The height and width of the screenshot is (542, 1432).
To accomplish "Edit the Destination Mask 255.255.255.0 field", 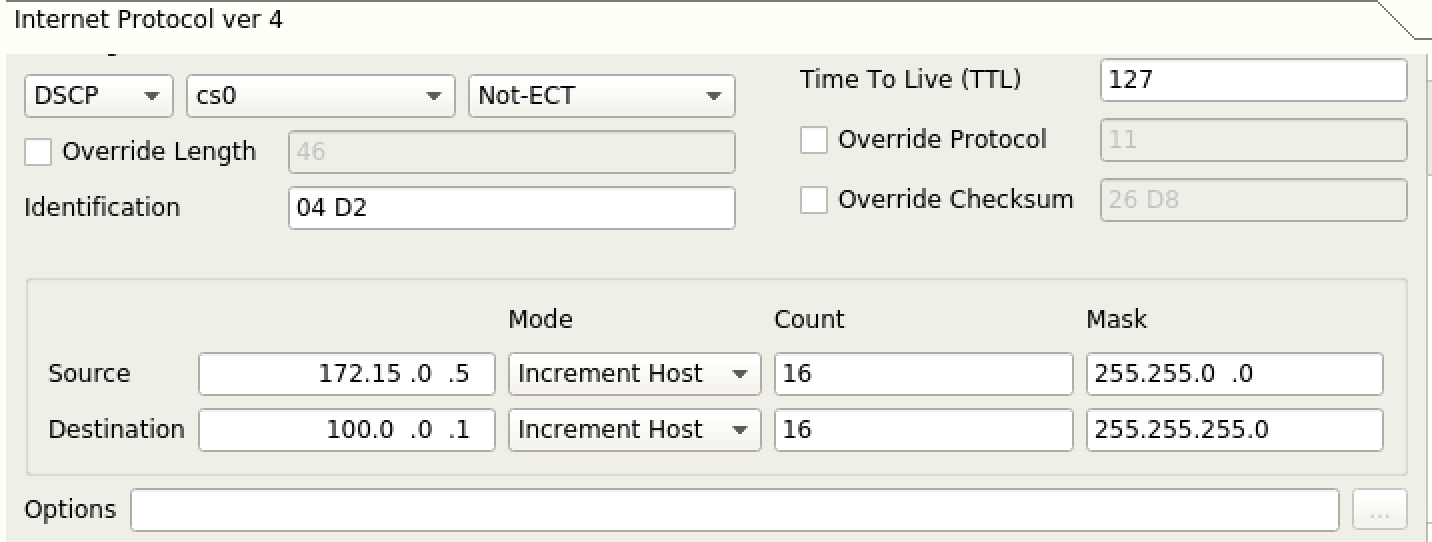I will point(1235,430).
